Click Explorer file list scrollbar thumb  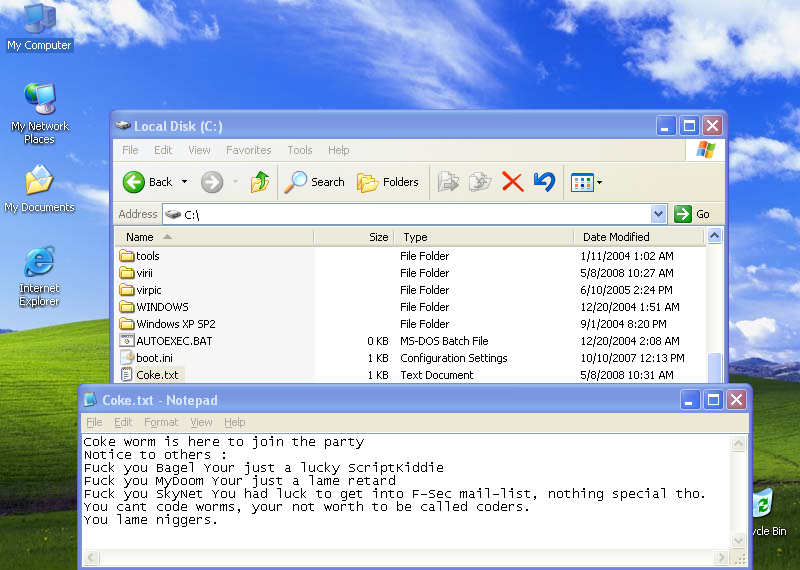pos(714,367)
